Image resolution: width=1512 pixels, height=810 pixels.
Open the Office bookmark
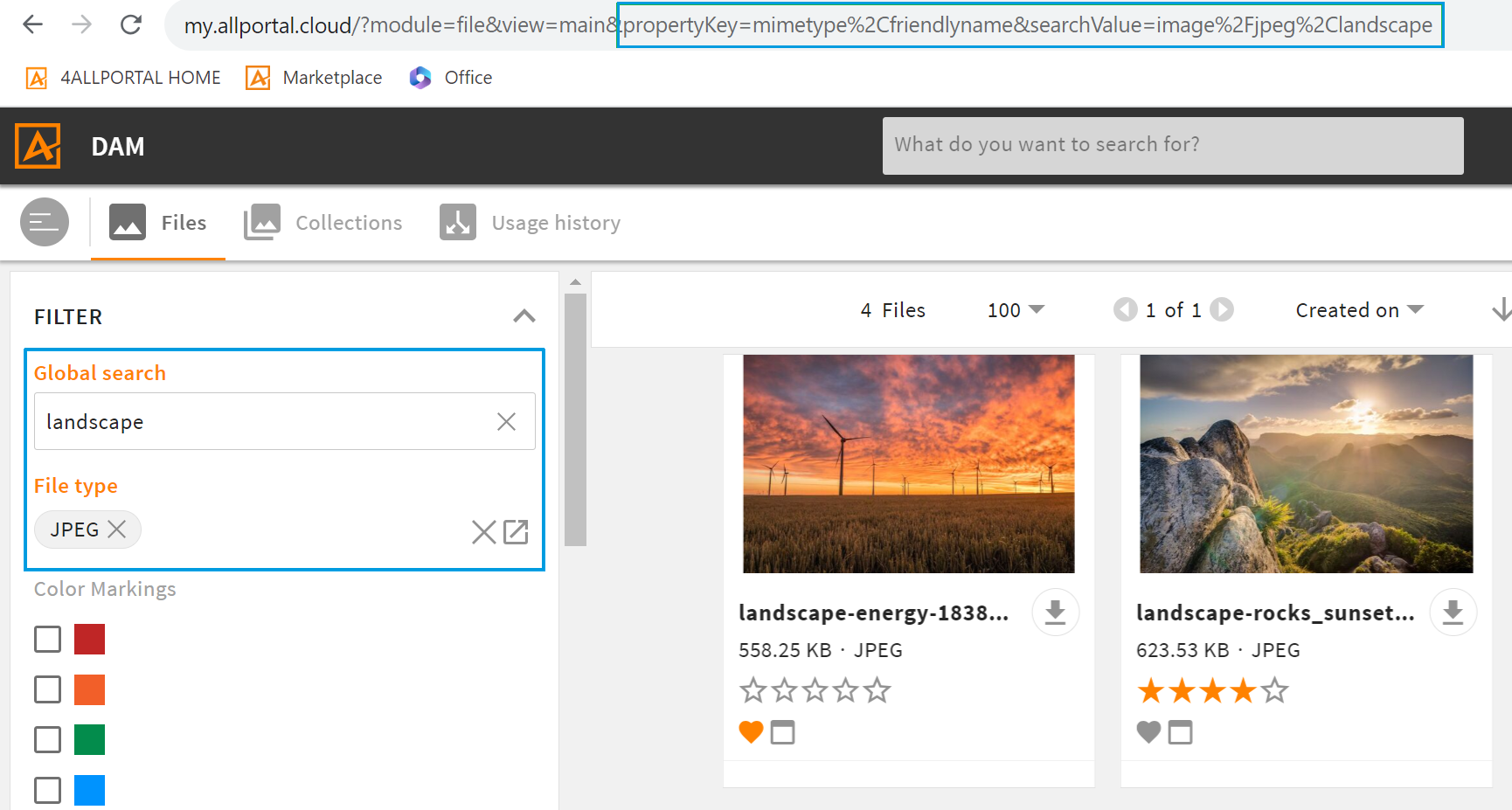point(451,78)
